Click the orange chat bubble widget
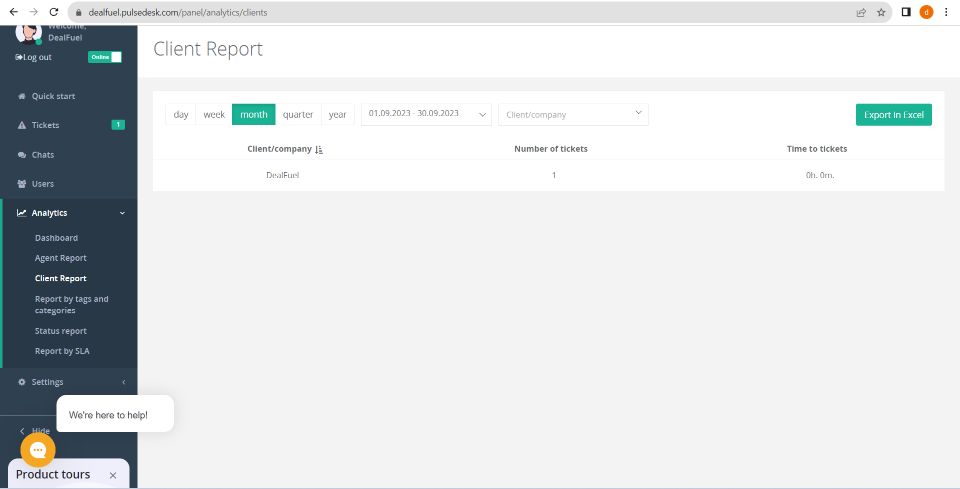This screenshot has height=489, width=960. pyautogui.click(x=38, y=450)
